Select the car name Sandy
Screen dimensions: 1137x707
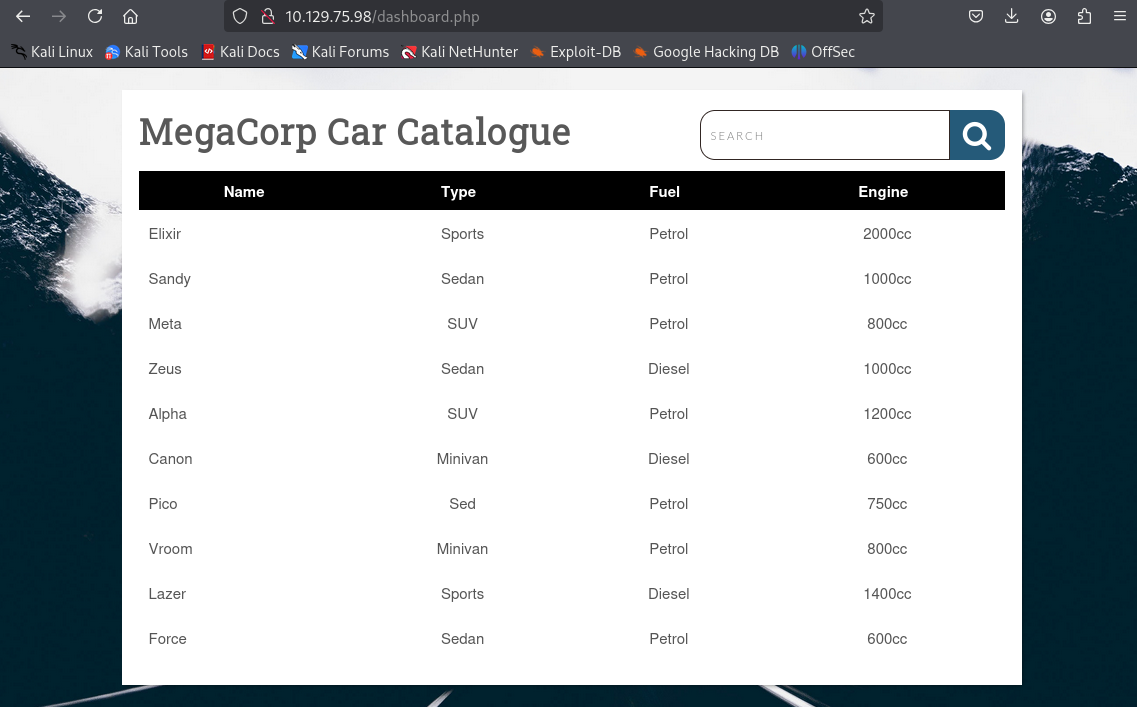170,278
